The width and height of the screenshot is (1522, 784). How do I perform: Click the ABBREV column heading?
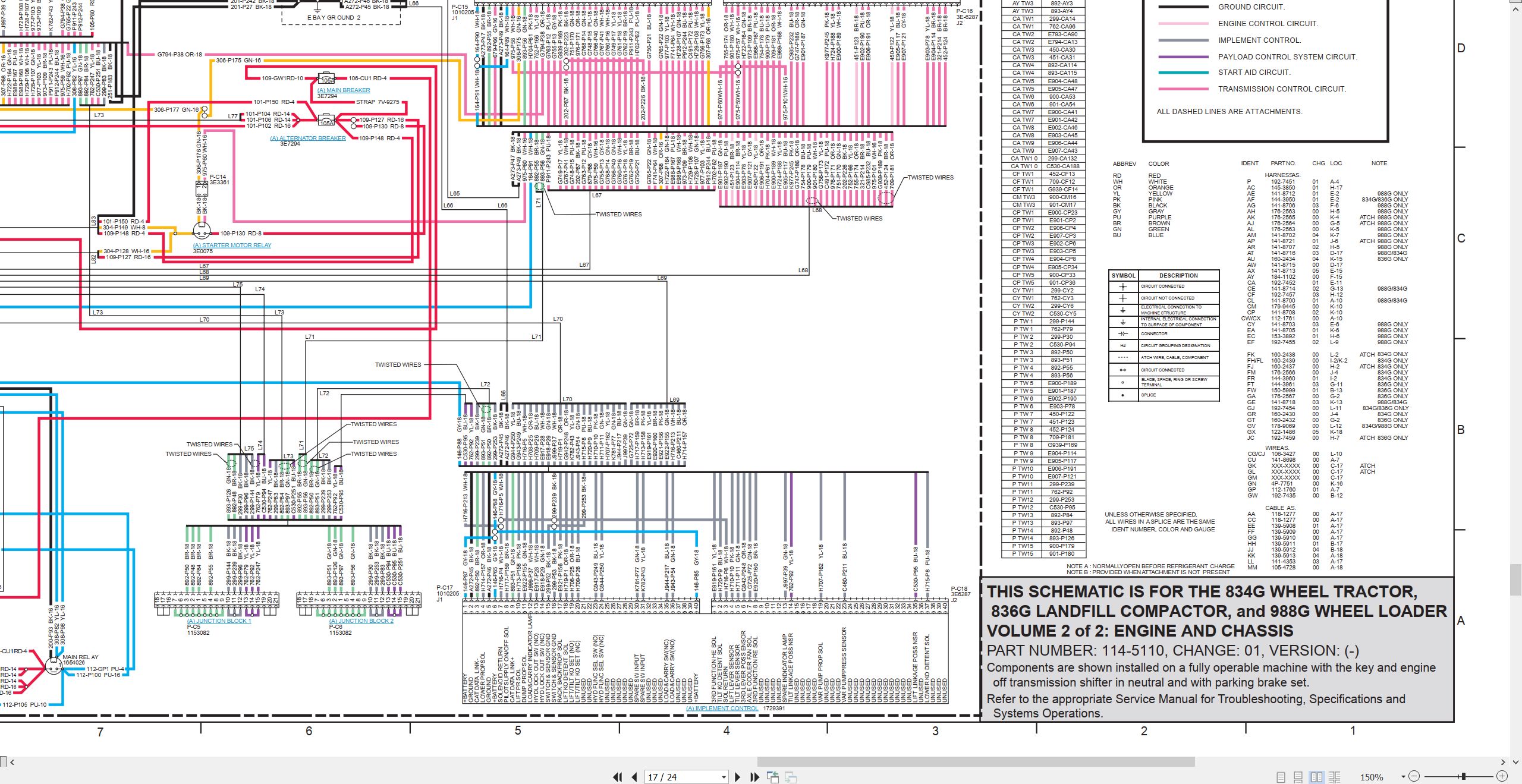[1124, 163]
